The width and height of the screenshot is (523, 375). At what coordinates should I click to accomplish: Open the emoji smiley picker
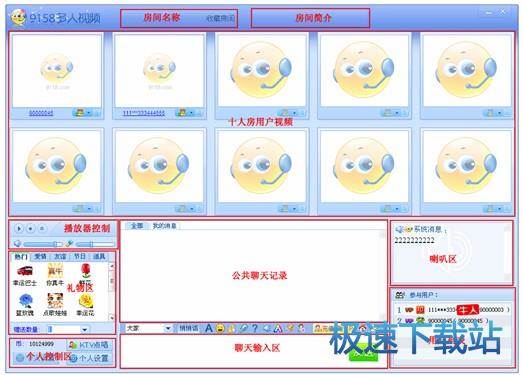point(220,329)
